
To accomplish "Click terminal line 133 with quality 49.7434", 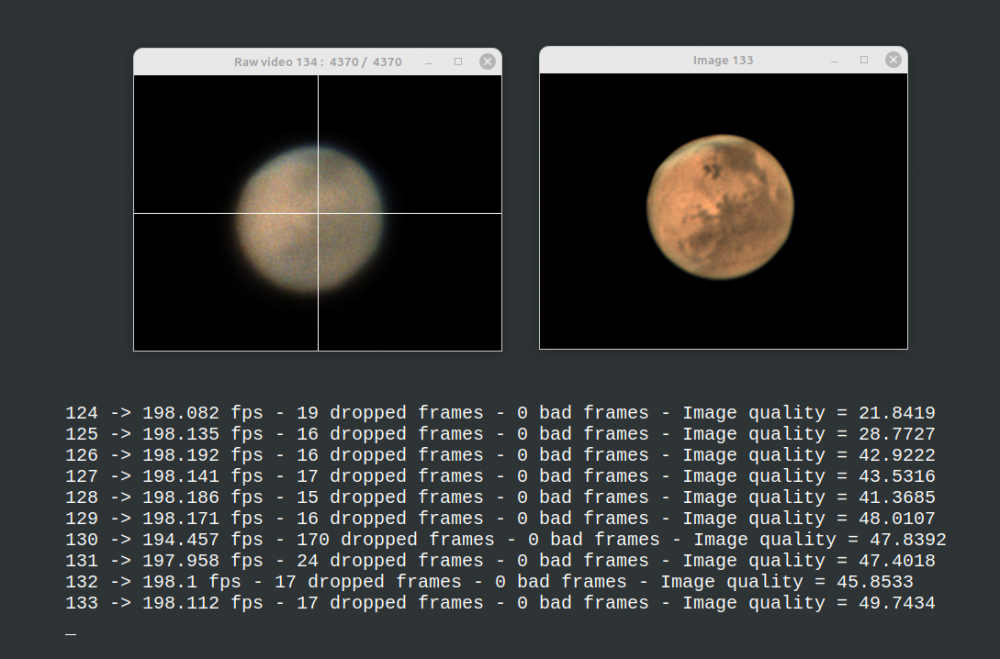I will click(500, 603).
